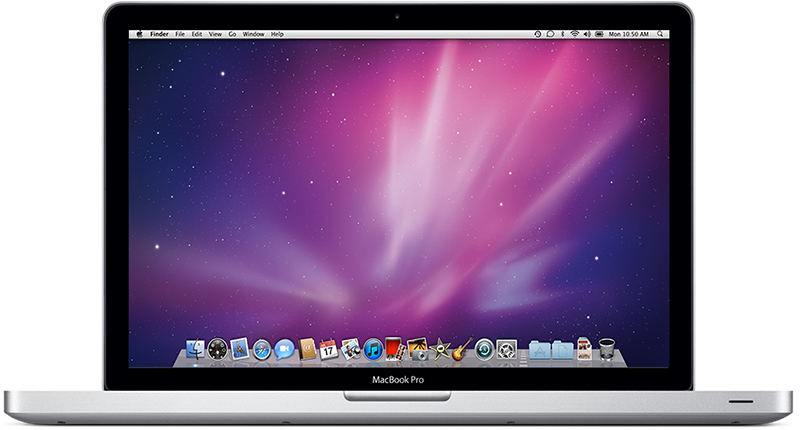
Task: Open the Trash in dock
Action: (x=607, y=349)
